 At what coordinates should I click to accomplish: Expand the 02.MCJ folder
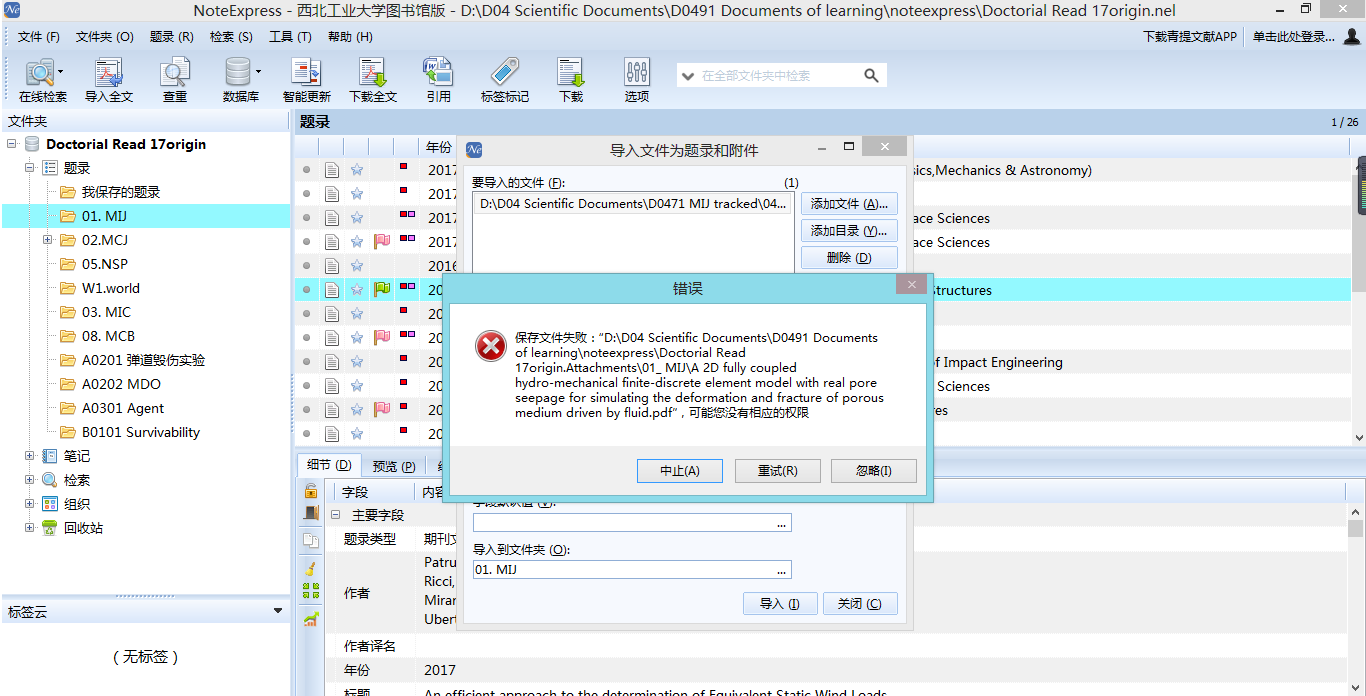(x=48, y=240)
